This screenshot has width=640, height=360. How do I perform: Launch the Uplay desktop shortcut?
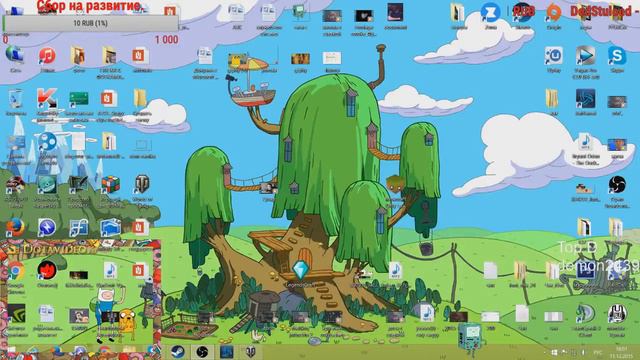coord(553,56)
